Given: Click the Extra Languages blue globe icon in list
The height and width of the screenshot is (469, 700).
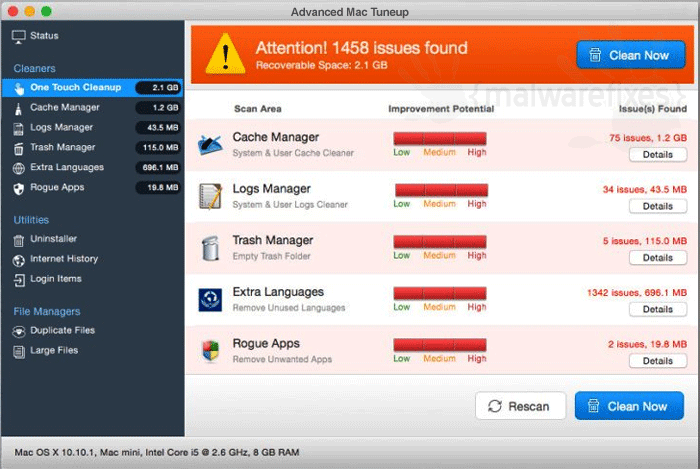Looking at the screenshot, I should [210, 299].
